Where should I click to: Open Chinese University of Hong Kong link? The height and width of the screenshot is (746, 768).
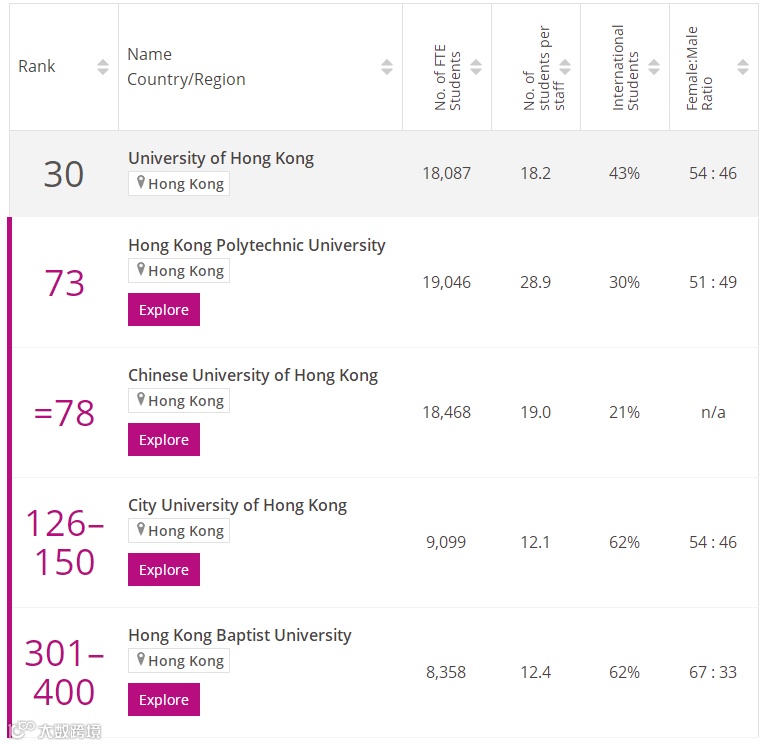click(x=252, y=375)
